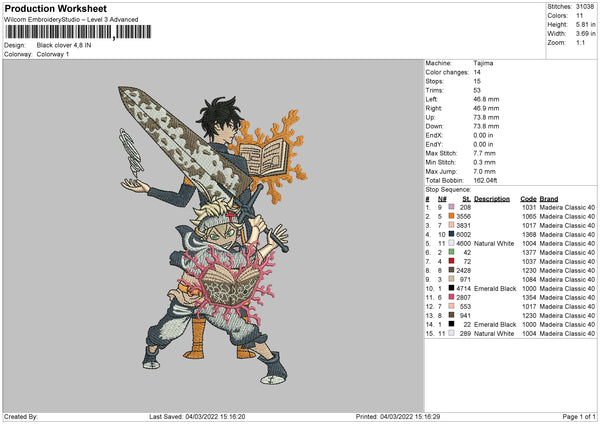Click thread code 1377

click(x=529, y=252)
